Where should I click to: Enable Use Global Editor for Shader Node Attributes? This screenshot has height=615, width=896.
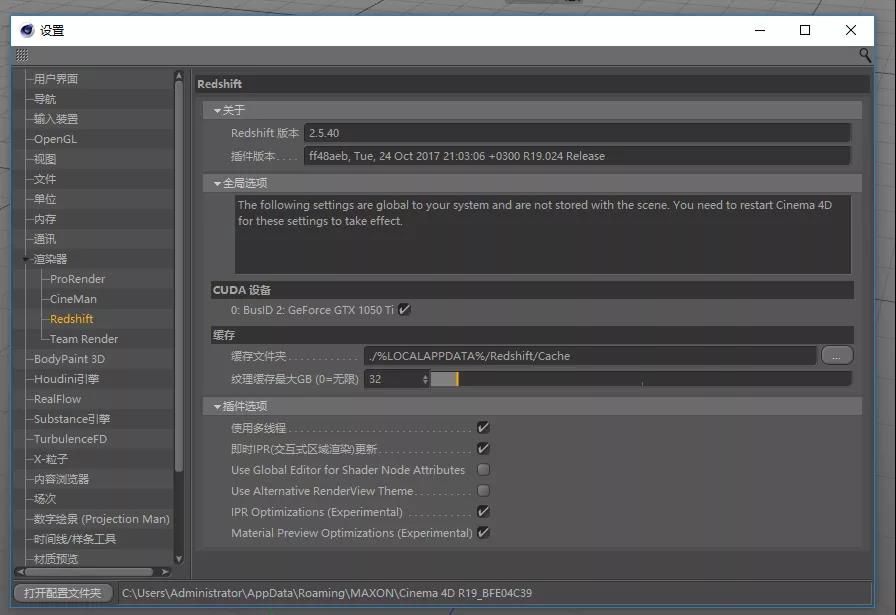[x=483, y=470]
